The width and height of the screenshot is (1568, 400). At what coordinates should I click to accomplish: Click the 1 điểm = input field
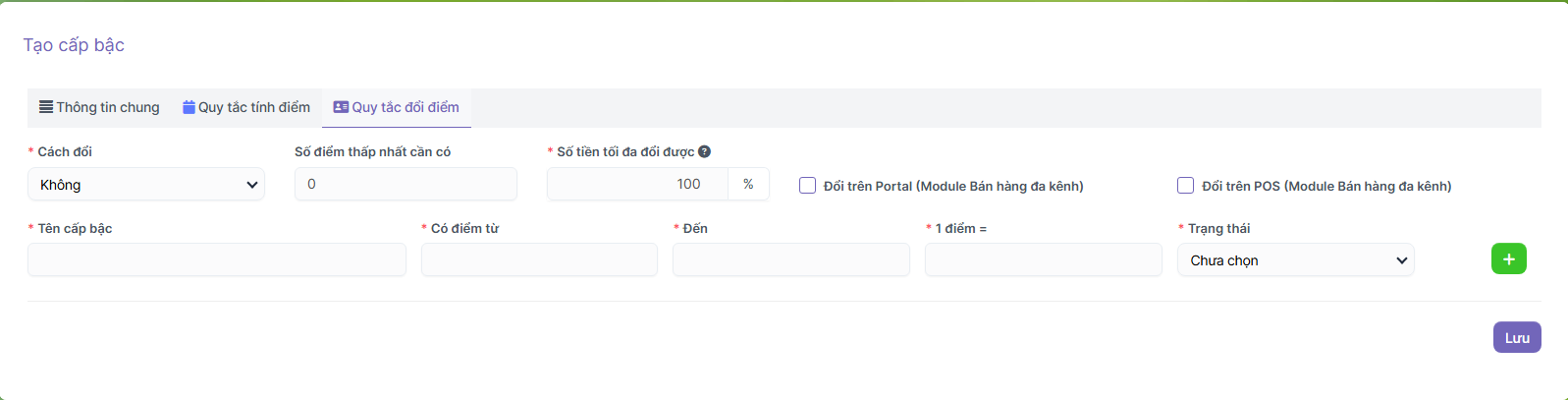click(x=1043, y=260)
